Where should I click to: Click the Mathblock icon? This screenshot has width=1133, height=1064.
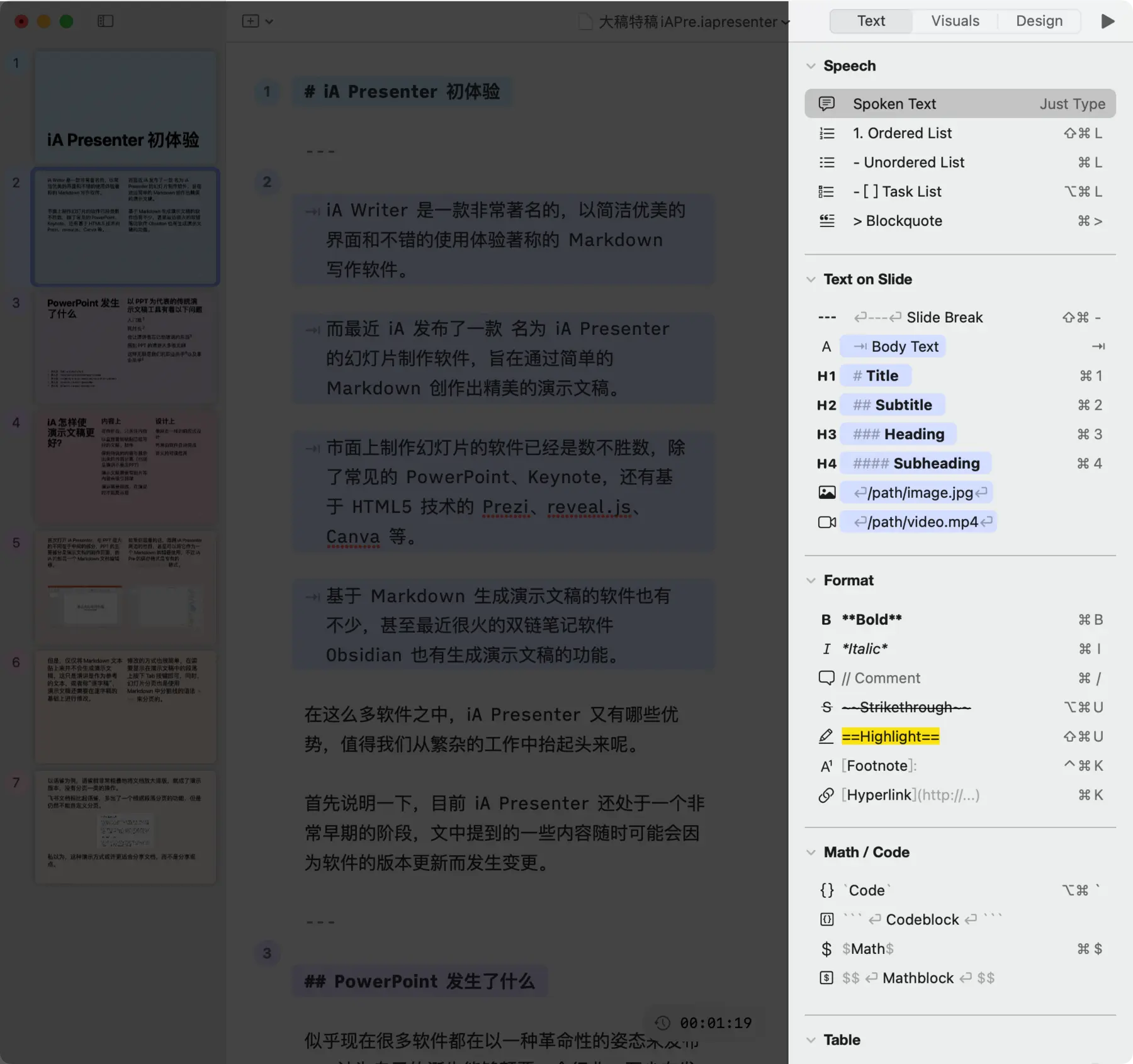pos(826,978)
